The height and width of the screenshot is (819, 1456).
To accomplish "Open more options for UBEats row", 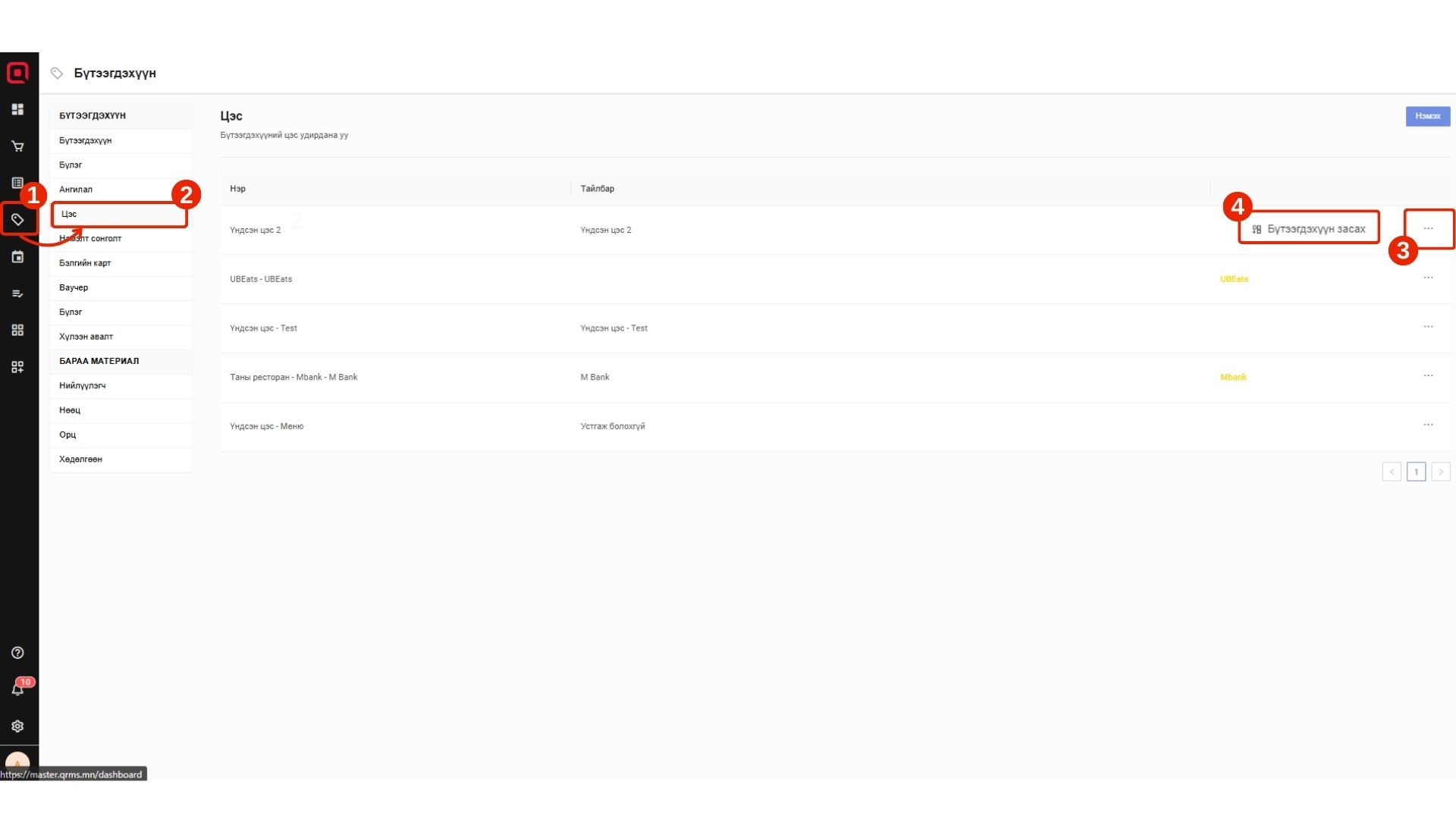I will click(x=1428, y=278).
